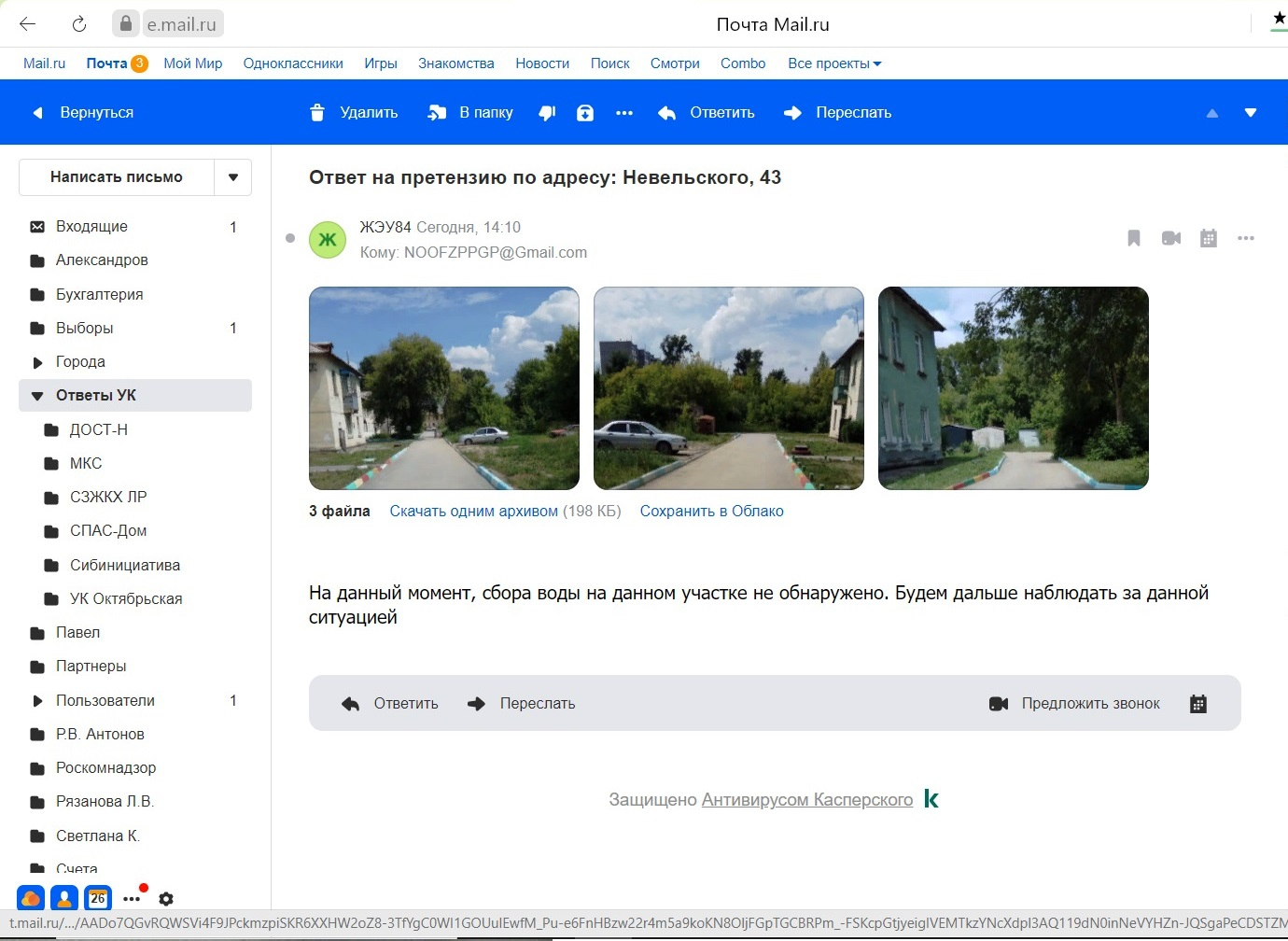Click the forward arrow icon in toolbar

pyautogui.click(x=792, y=113)
